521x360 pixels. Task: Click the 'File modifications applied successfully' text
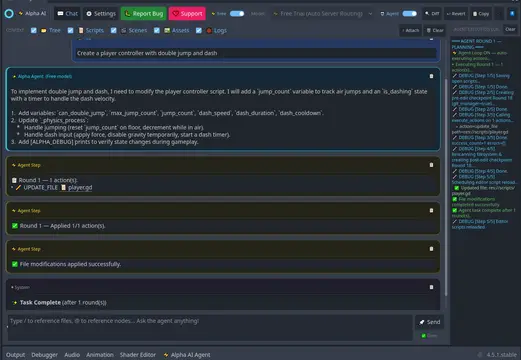click(x=70, y=264)
